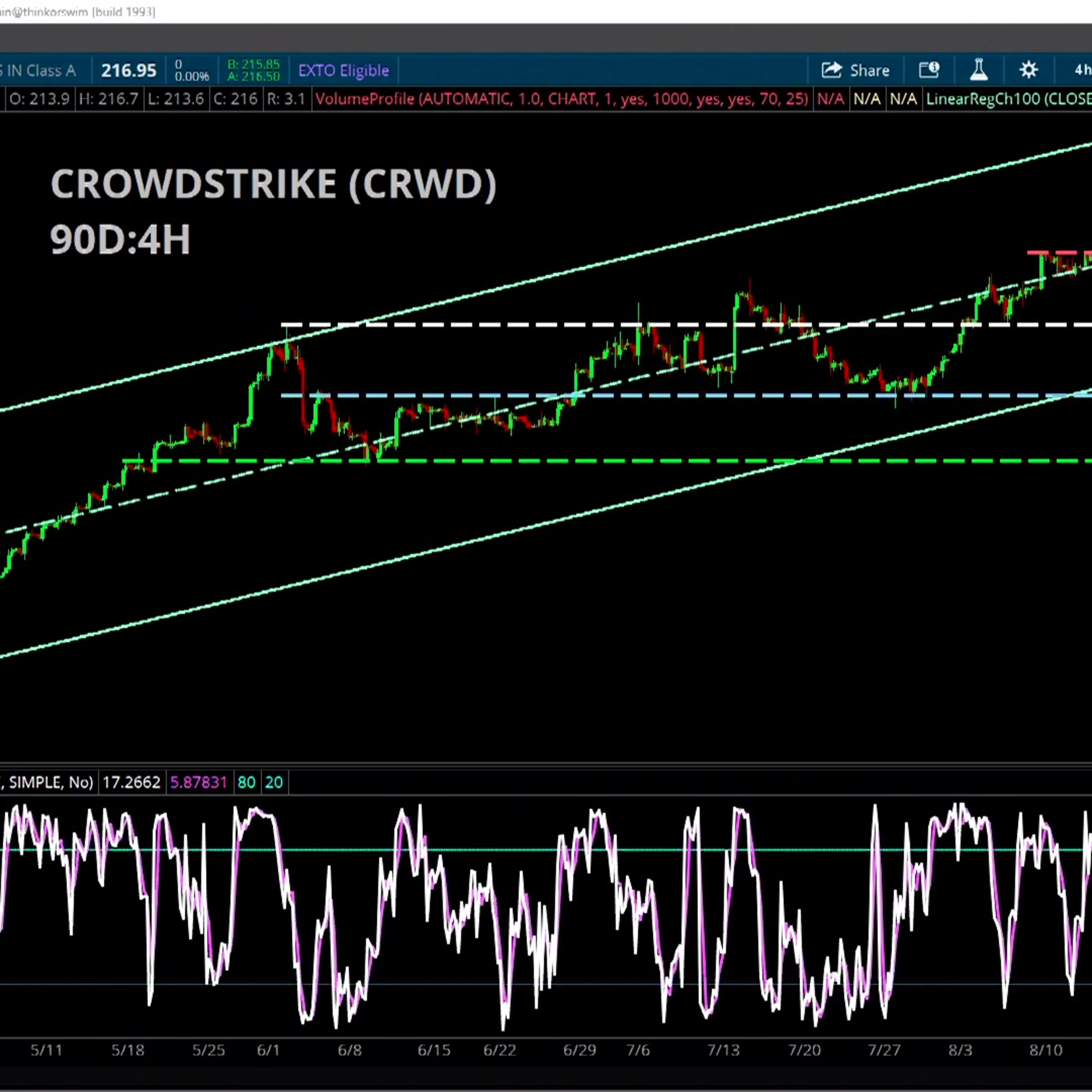Click the 5/11 date axis label

coord(46,1050)
